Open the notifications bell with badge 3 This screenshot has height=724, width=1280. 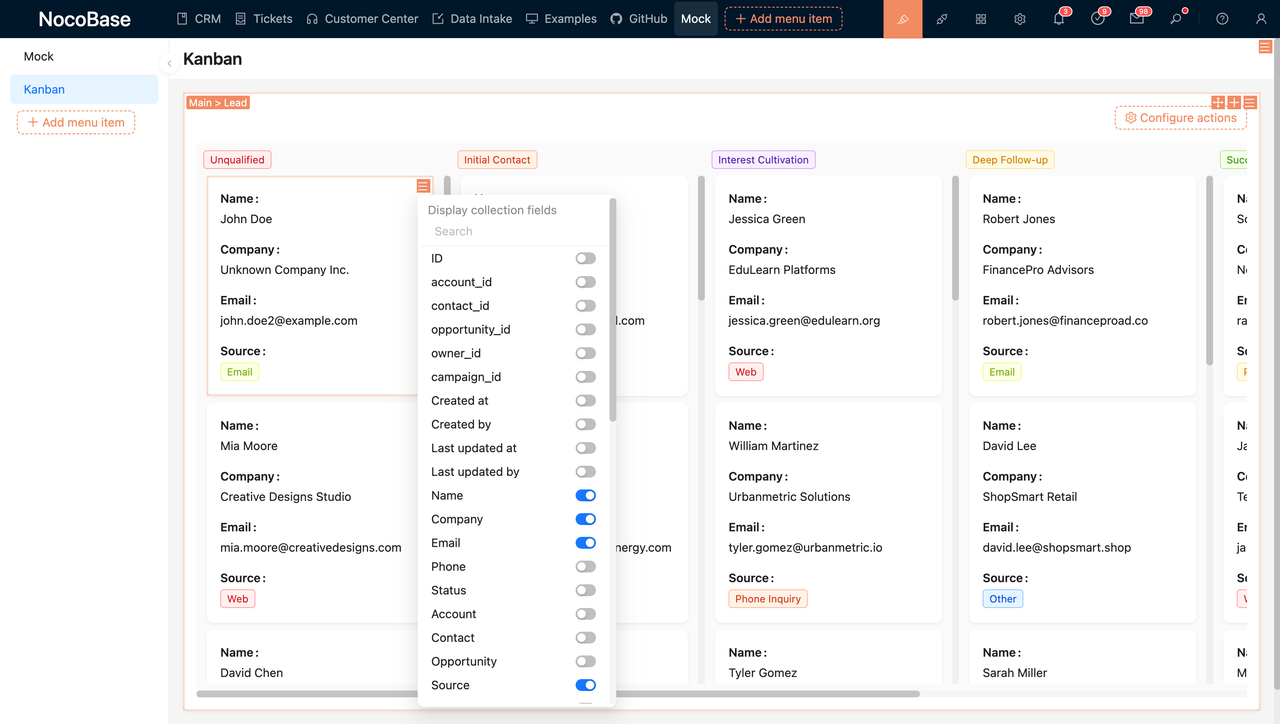[x=1056, y=18]
